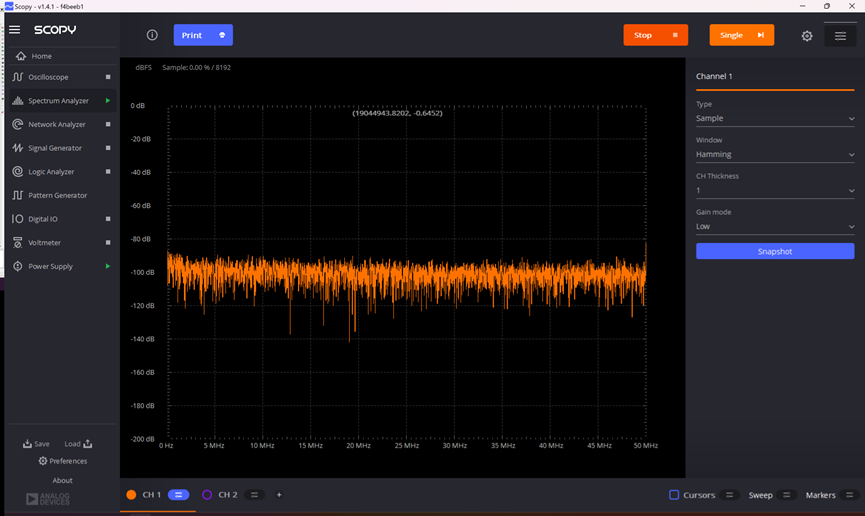Start the Network Analyzer using its run square

pyautogui.click(x=108, y=124)
